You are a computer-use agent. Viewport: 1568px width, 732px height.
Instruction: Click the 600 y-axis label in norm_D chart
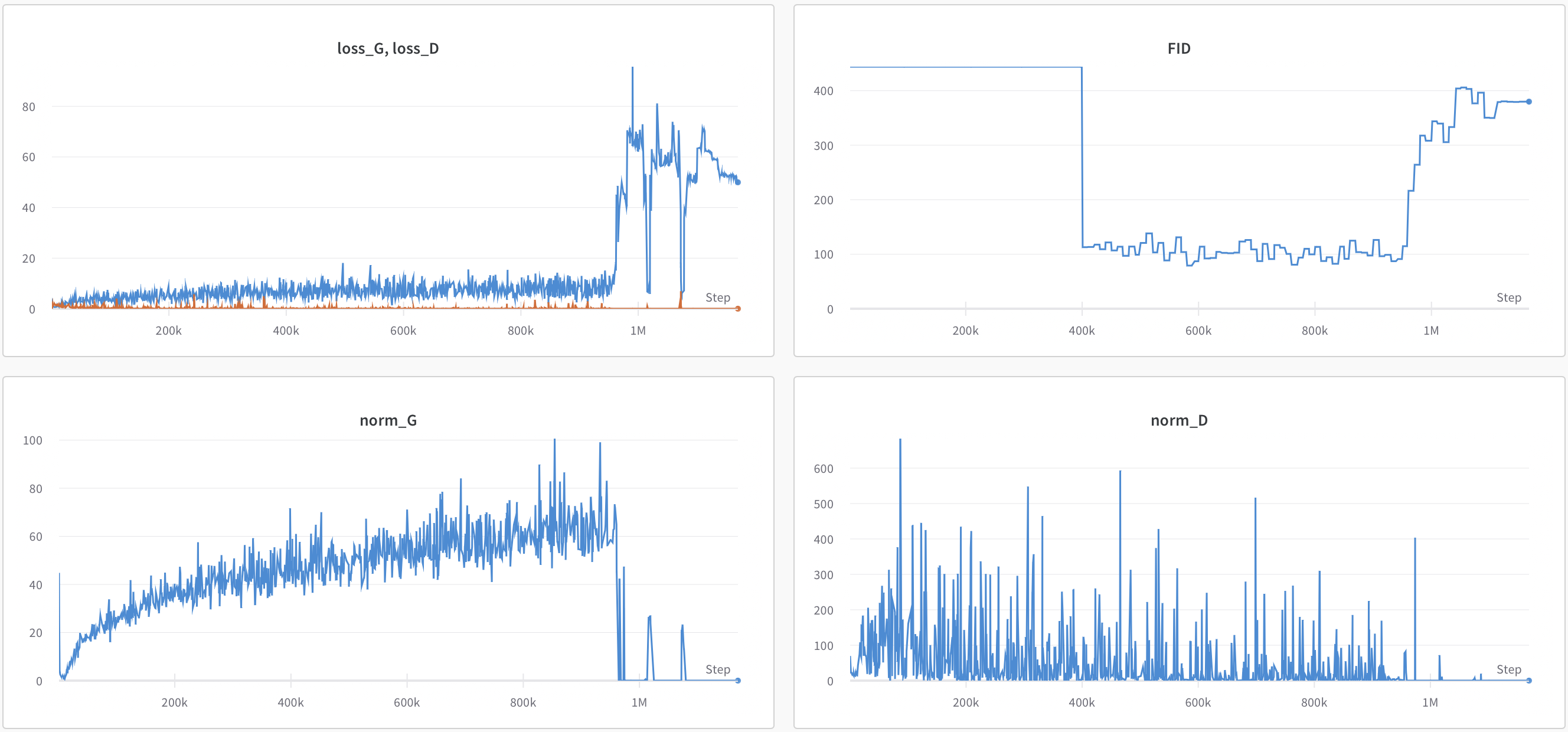tap(823, 469)
